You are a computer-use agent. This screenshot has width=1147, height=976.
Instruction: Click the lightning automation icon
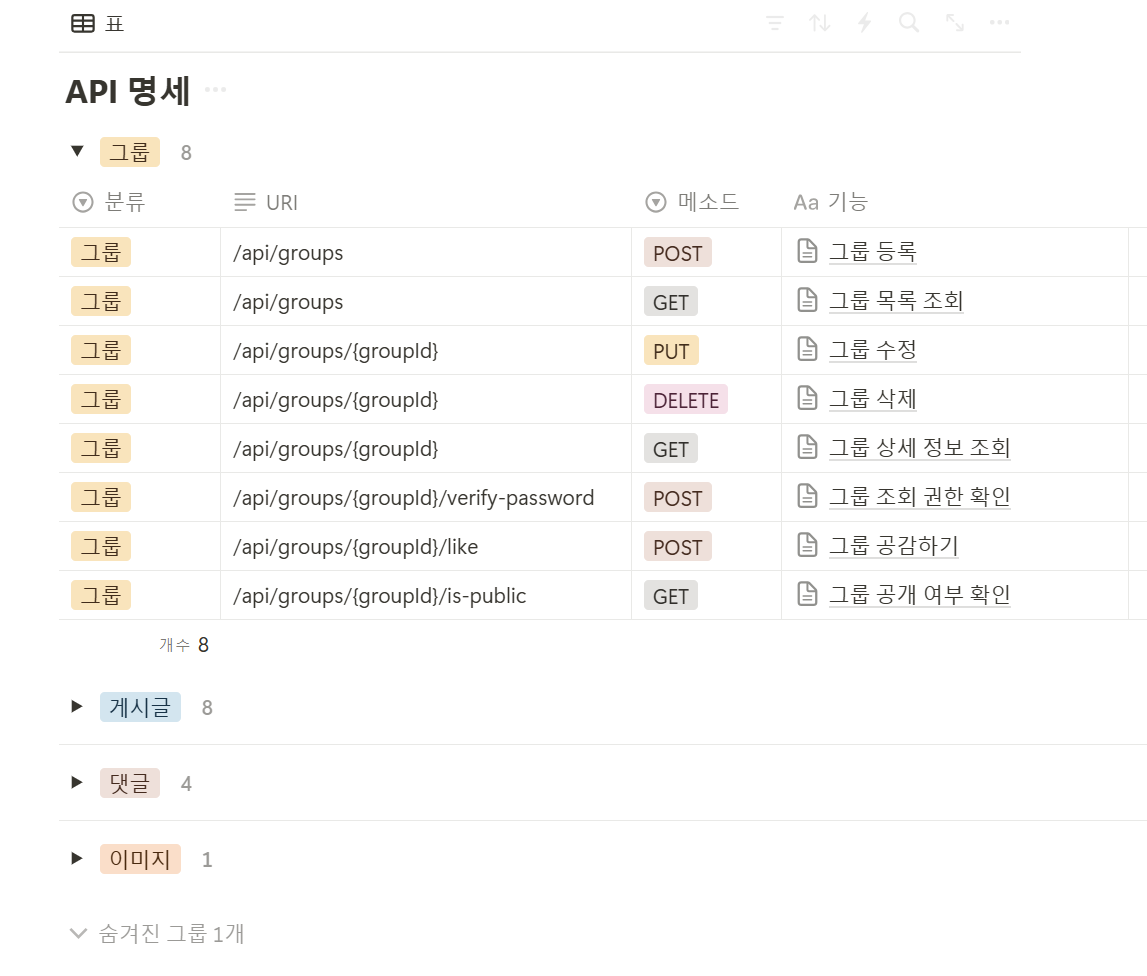[x=865, y=23]
